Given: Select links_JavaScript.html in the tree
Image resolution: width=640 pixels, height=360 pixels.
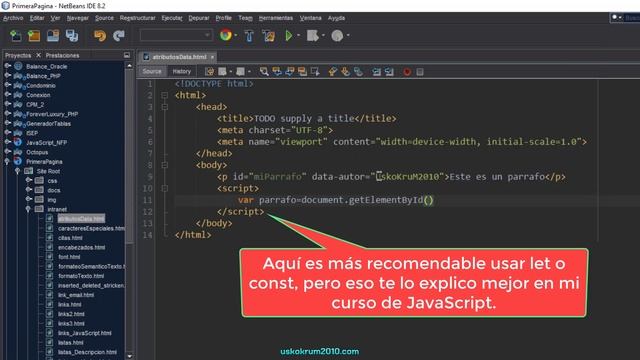Looking at the screenshot, I should coord(84,333).
